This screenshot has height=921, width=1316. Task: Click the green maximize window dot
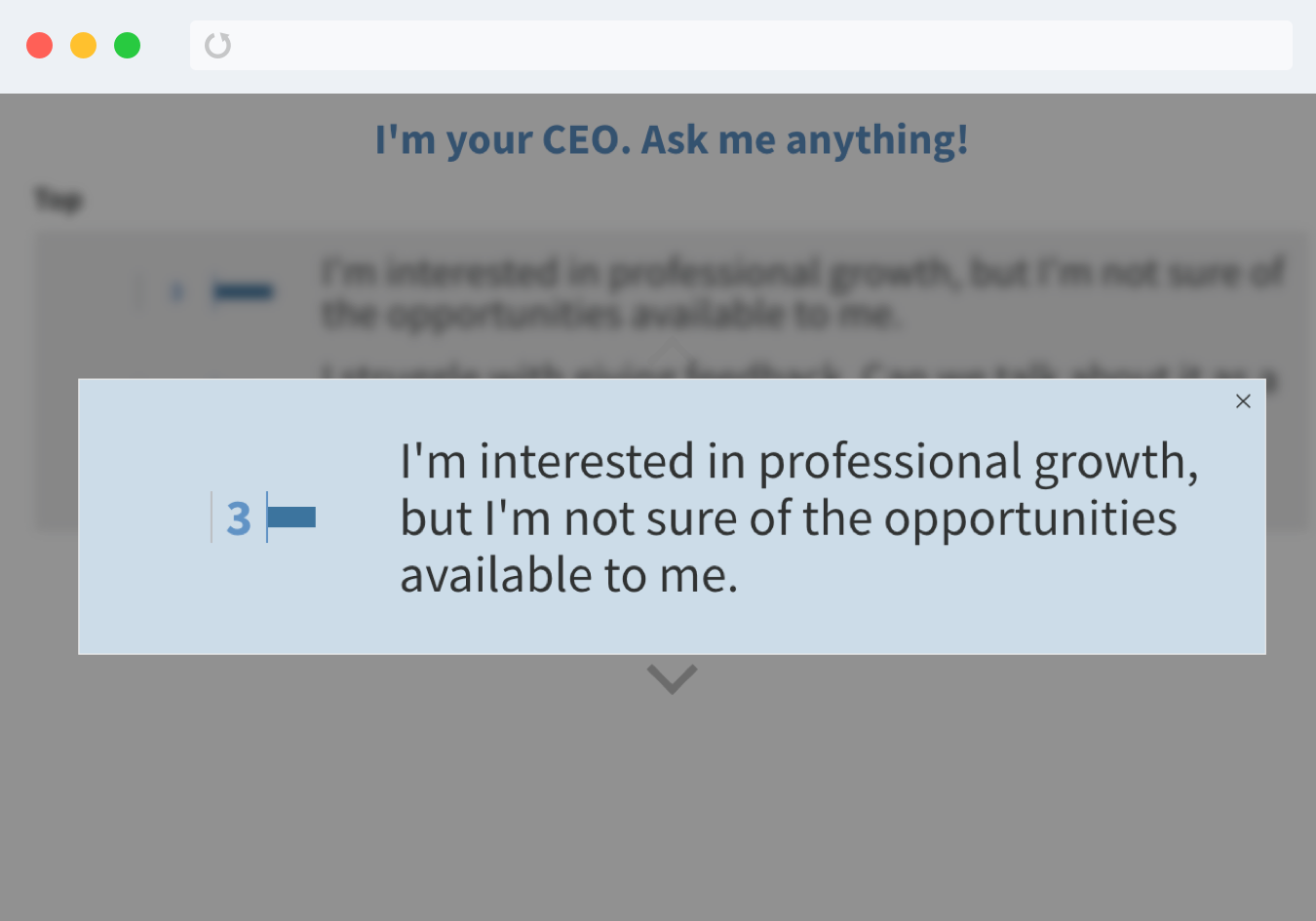point(127,45)
